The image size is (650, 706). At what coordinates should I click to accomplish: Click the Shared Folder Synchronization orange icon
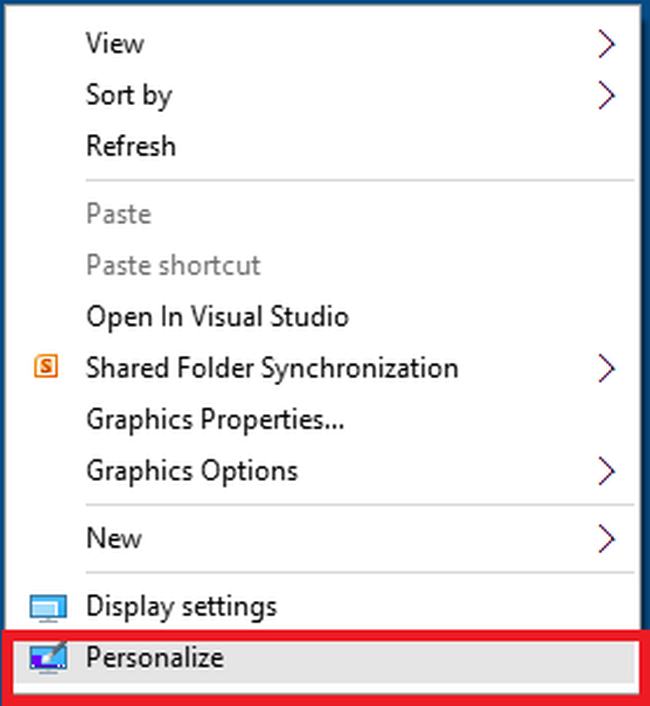tap(46, 368)
